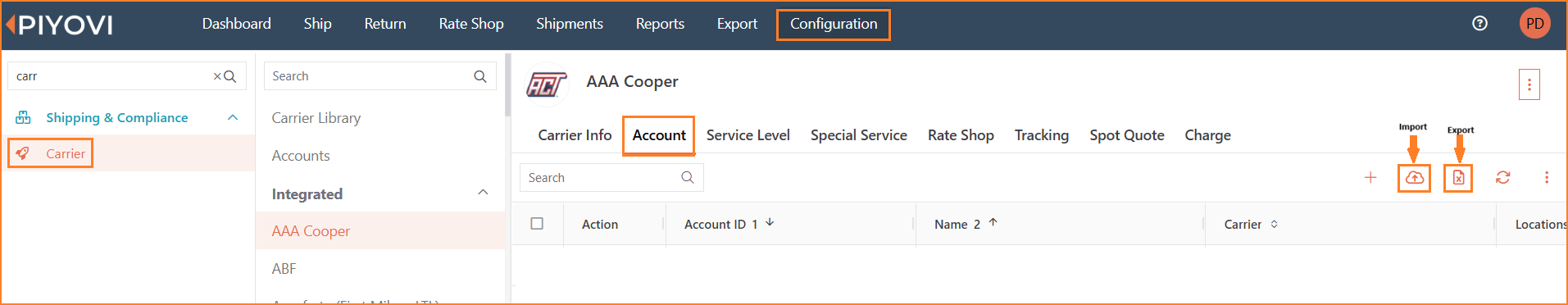1568x305 pixels.
Task: Open Carrier Library in the list
Action: (316, 118)
